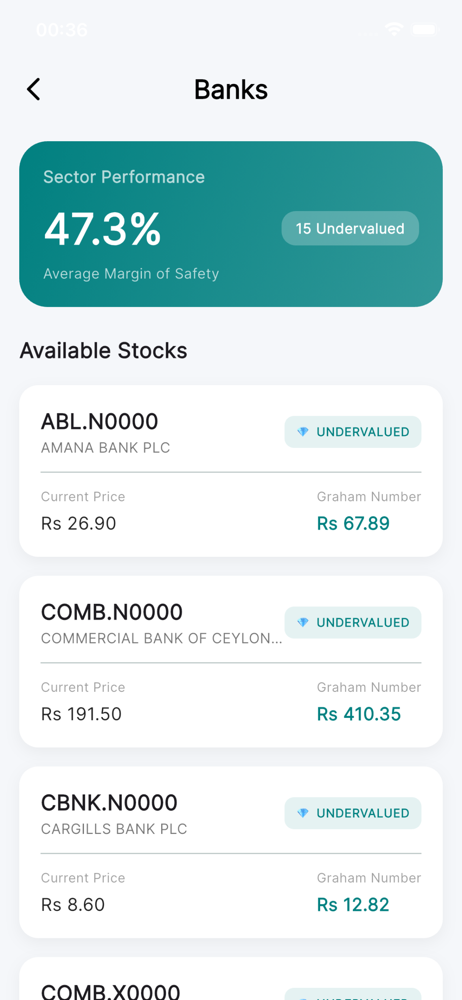The width and height of the screenshot is (462, 1000).
Task: Click the UNDERVALUED badge for Amana Bank
Action: [x=353, y=432]
